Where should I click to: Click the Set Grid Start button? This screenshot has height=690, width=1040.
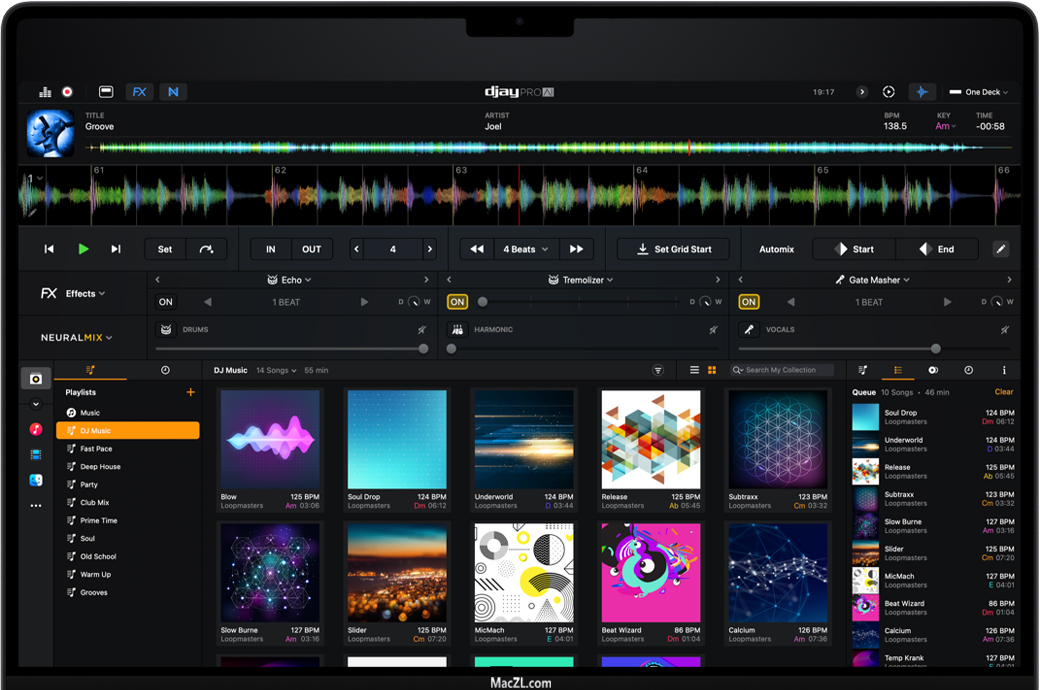tap(673, 249)
